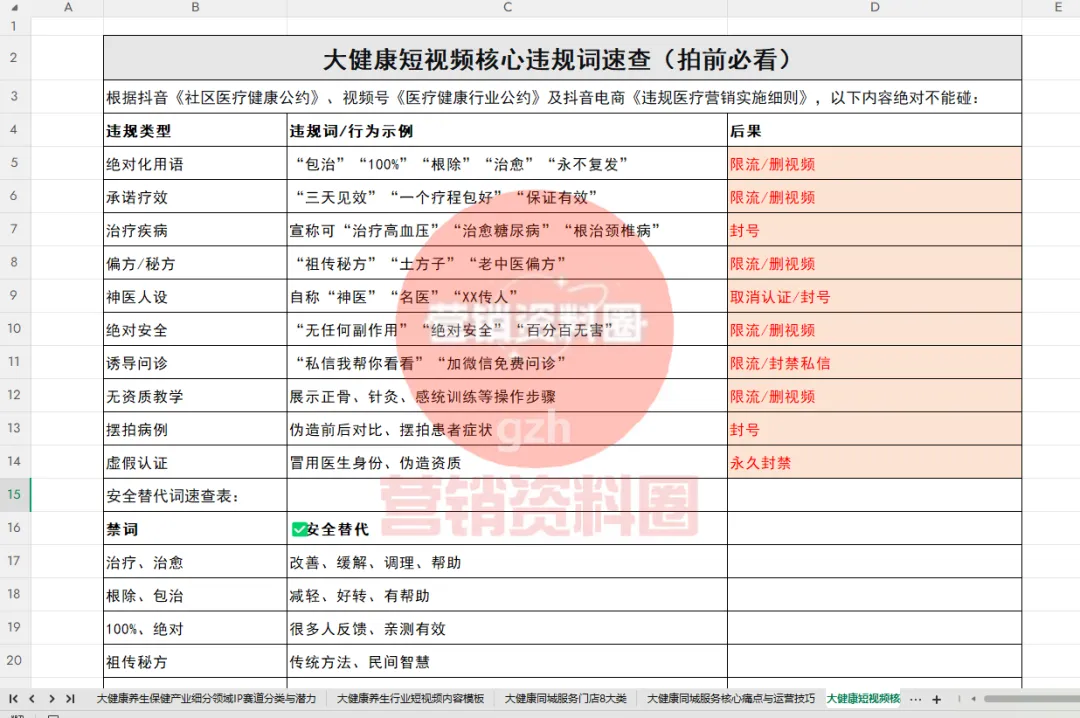Select the 永久封禁 cell
The width and height of the screenshot is (1080, 718).
pyautogui.click(x=875, y=462)
